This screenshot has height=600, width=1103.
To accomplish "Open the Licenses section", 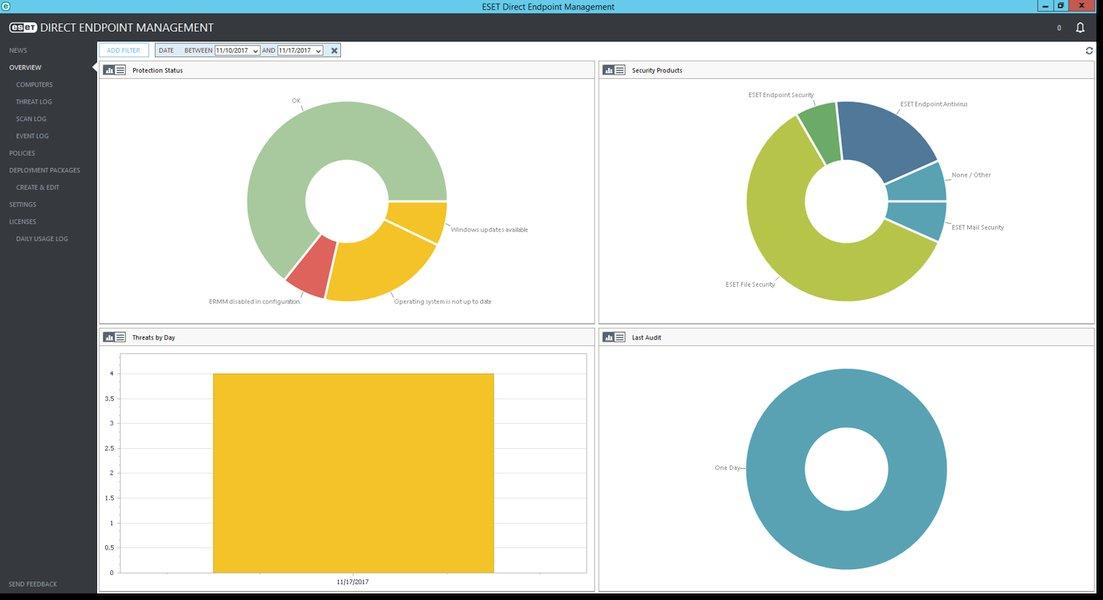I will point(23,222).
